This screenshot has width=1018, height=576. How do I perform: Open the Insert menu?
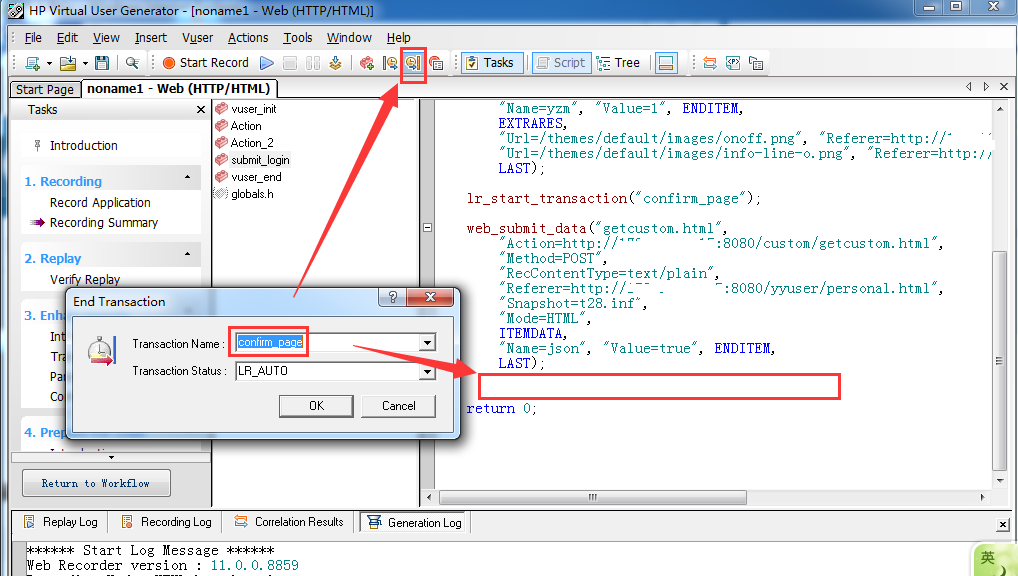pos(151,38)
